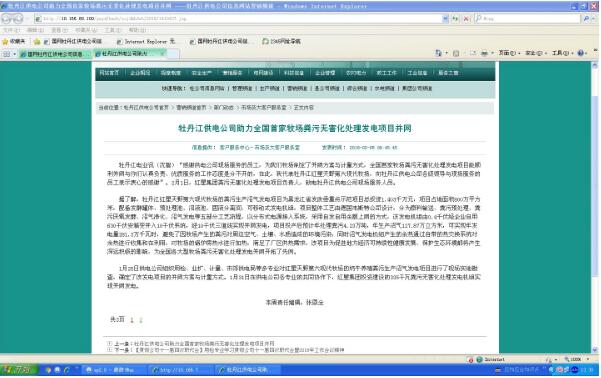Click the blue help question-mark icon

(581, 53)
